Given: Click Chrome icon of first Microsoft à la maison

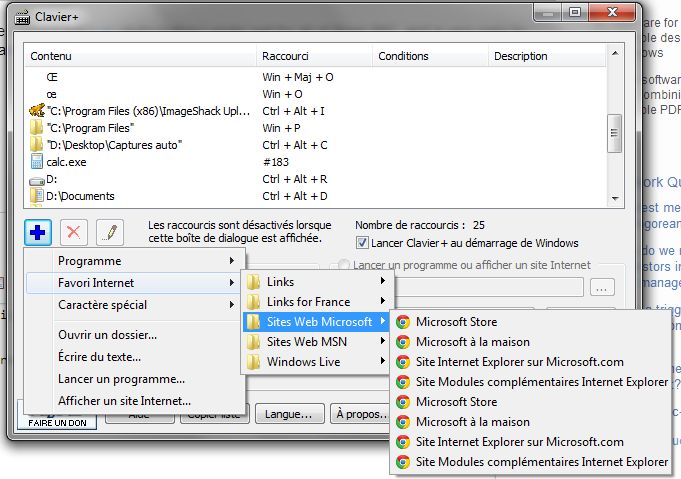Looking at the screenshot, I should 403,342.
